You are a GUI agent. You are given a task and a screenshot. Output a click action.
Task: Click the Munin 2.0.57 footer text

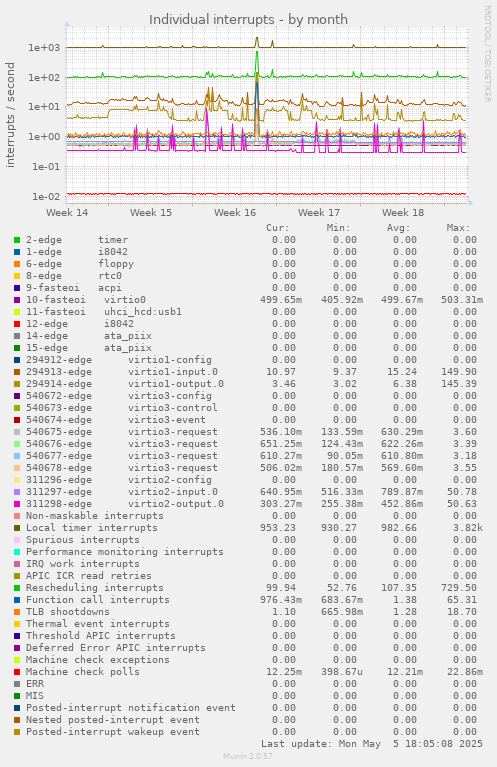point(248,756)
